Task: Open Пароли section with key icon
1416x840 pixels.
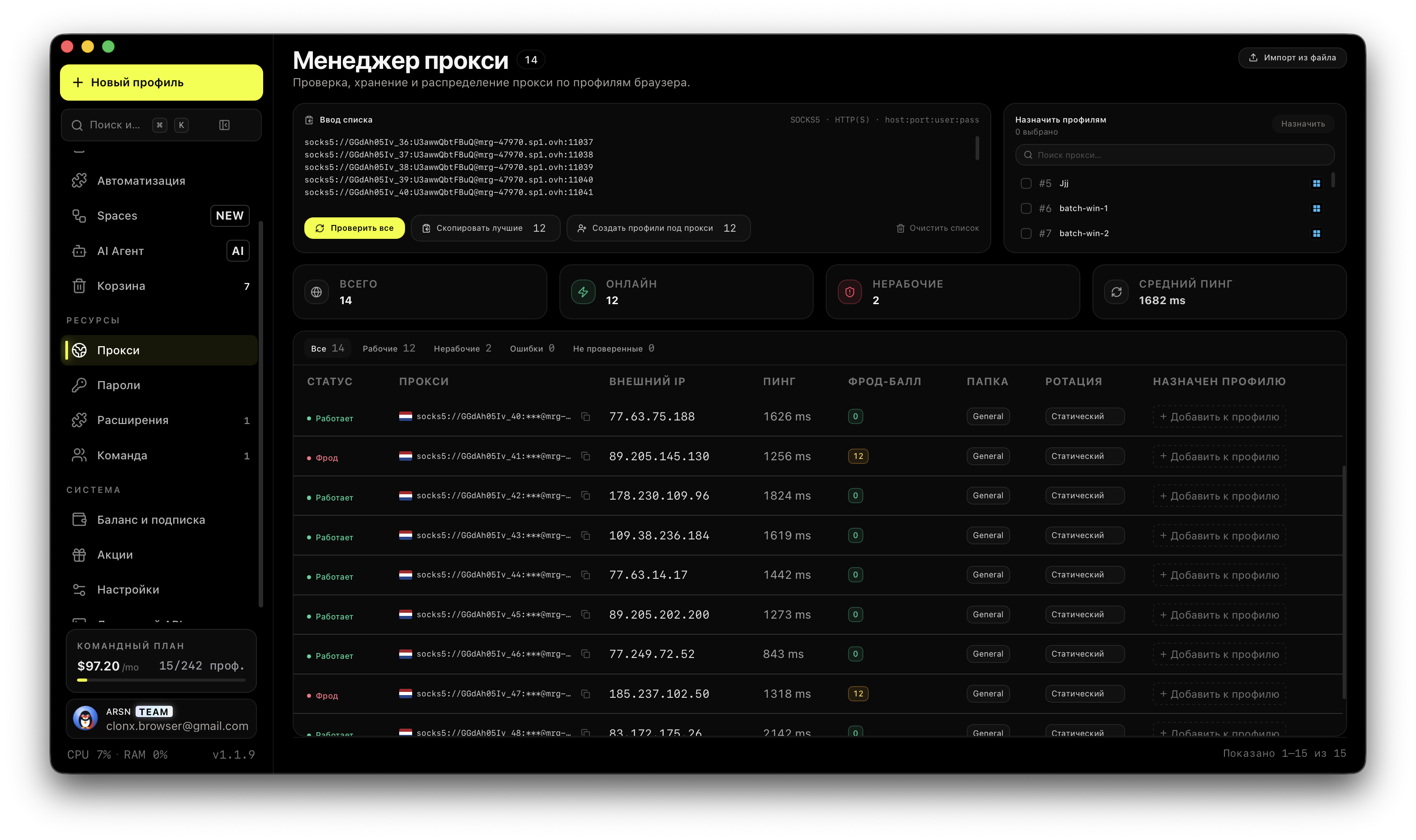Action: (161, 385)
